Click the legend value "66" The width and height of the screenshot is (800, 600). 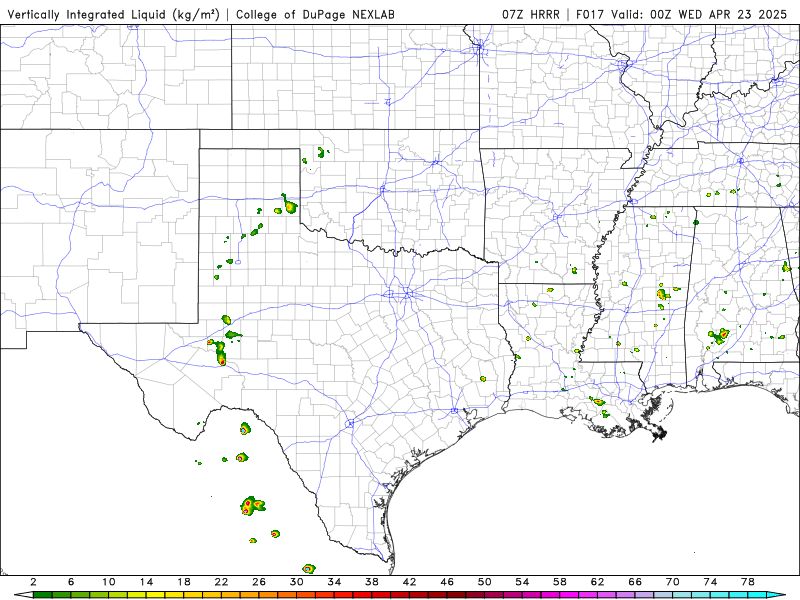click(635, 582)
